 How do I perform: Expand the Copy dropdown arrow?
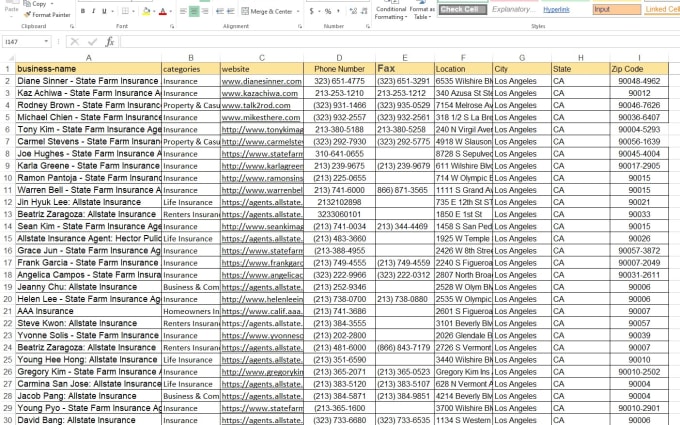pos(52,3)
